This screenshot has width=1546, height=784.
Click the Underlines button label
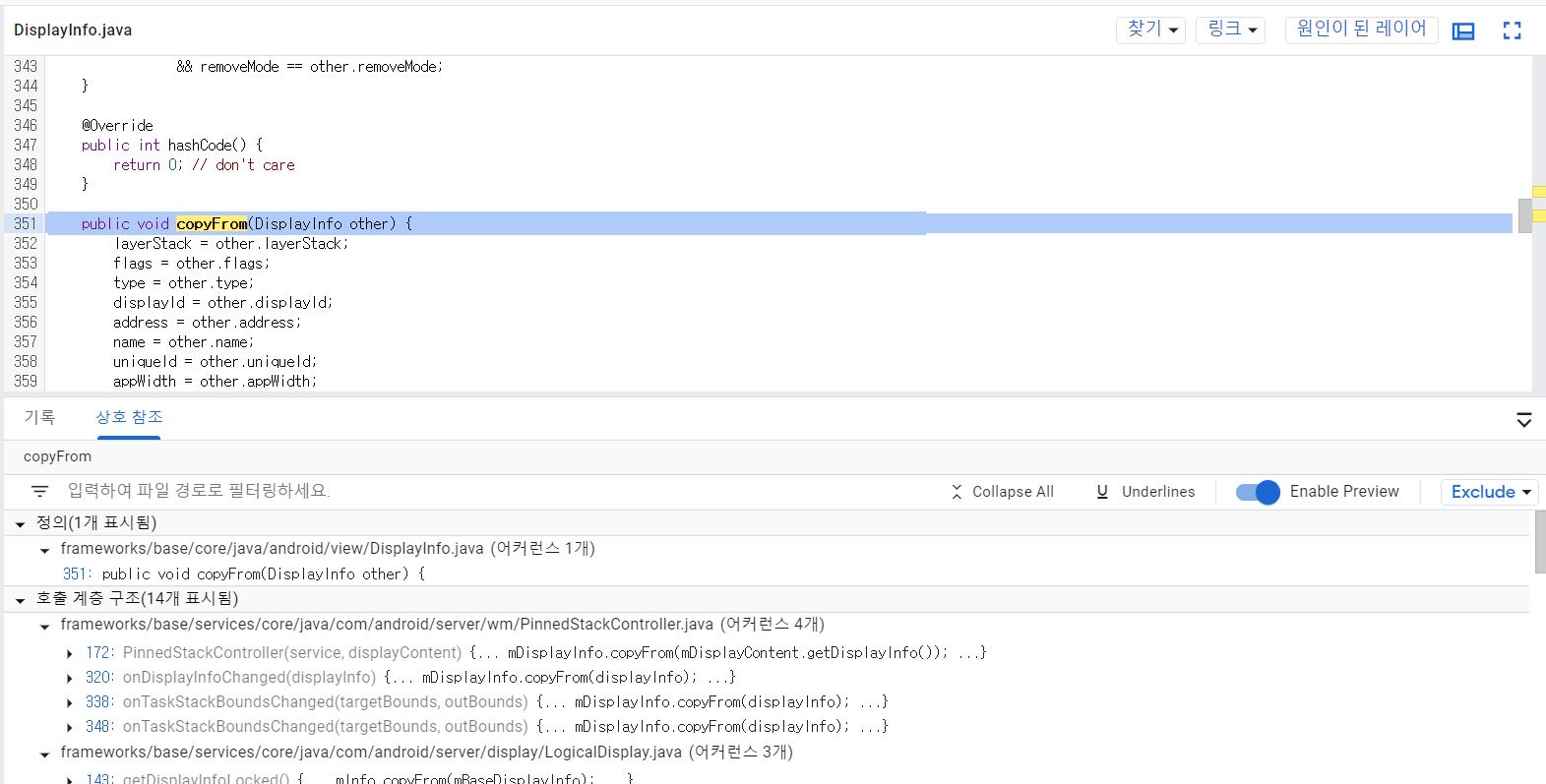[1158, 492]
